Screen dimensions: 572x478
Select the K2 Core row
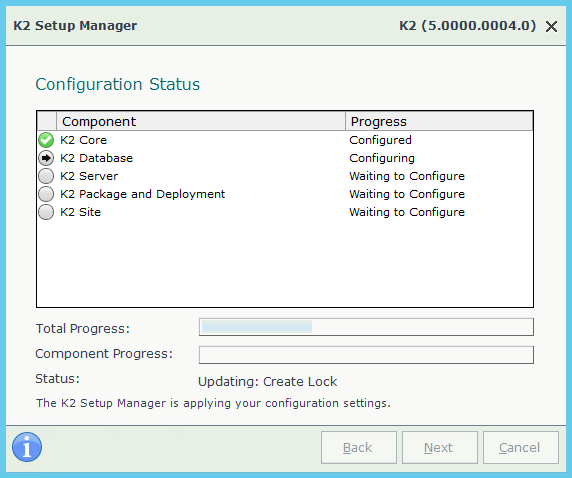[x=285, y=140]
